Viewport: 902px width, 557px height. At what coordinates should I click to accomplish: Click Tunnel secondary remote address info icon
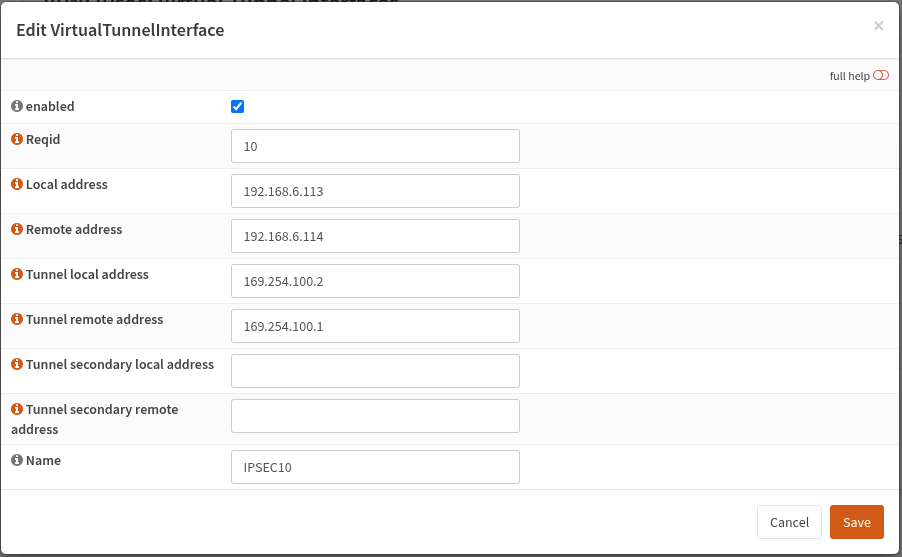[x=17, y=410]
